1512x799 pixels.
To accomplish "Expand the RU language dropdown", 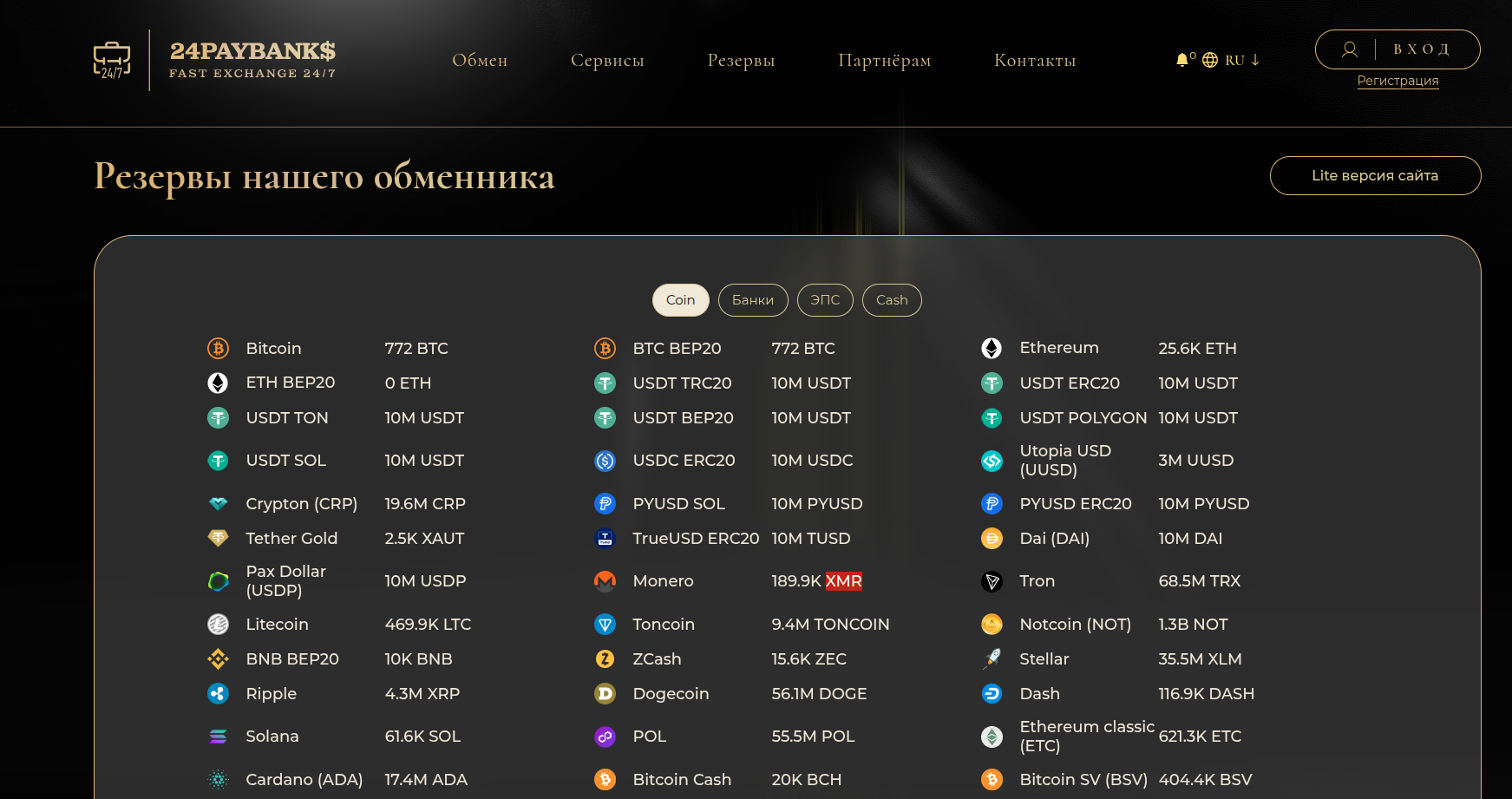I will 1242,60.
